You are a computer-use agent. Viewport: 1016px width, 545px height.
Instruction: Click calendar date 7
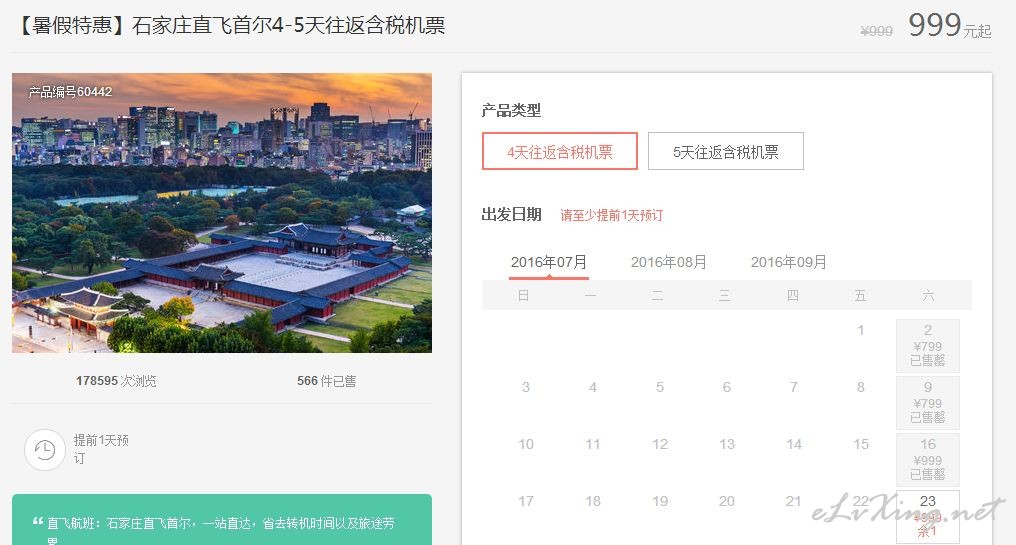click(x=794, y=388)
